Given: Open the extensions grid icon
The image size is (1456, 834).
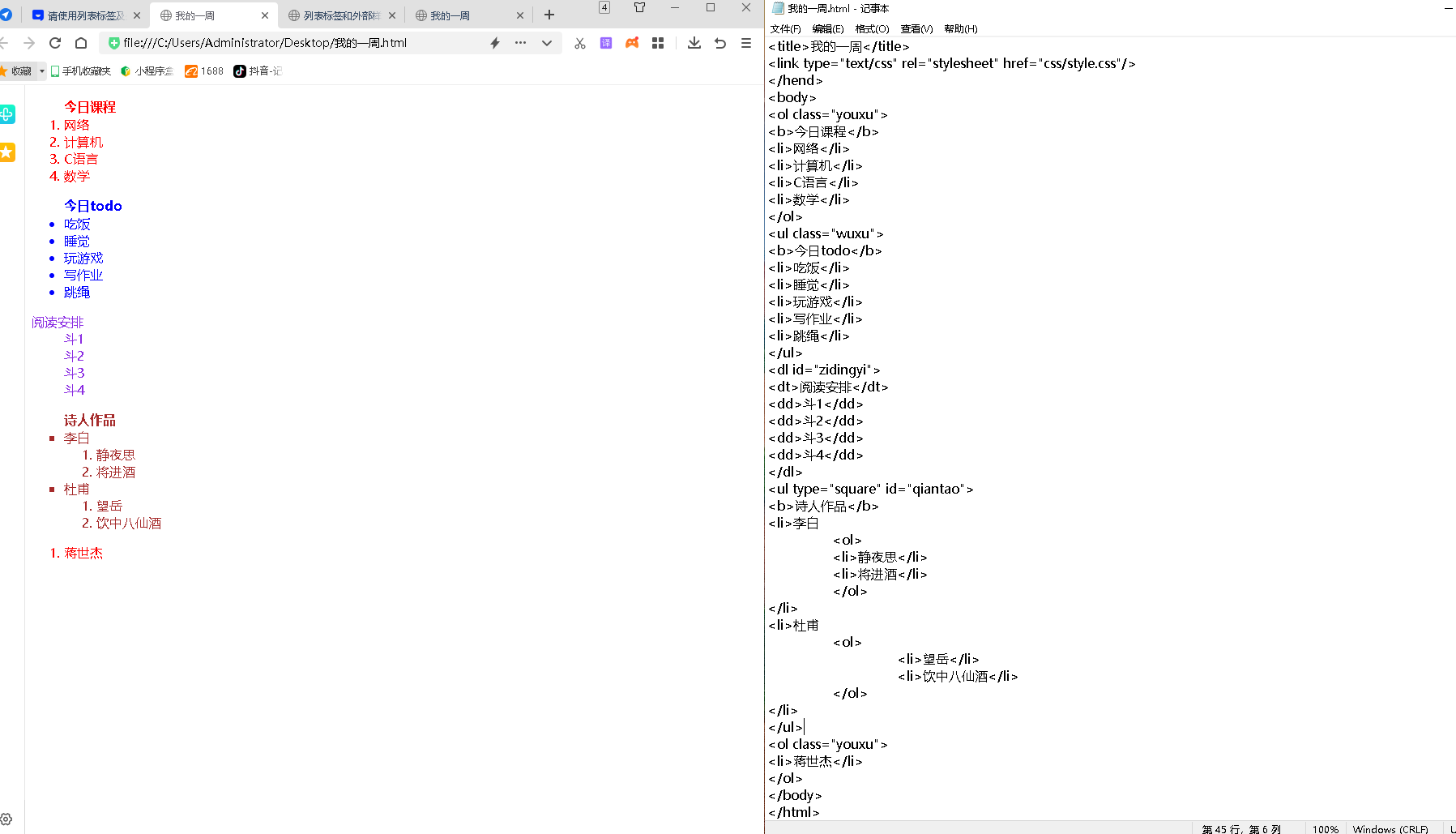Looking at the screenshot, I should click(658, 43).
